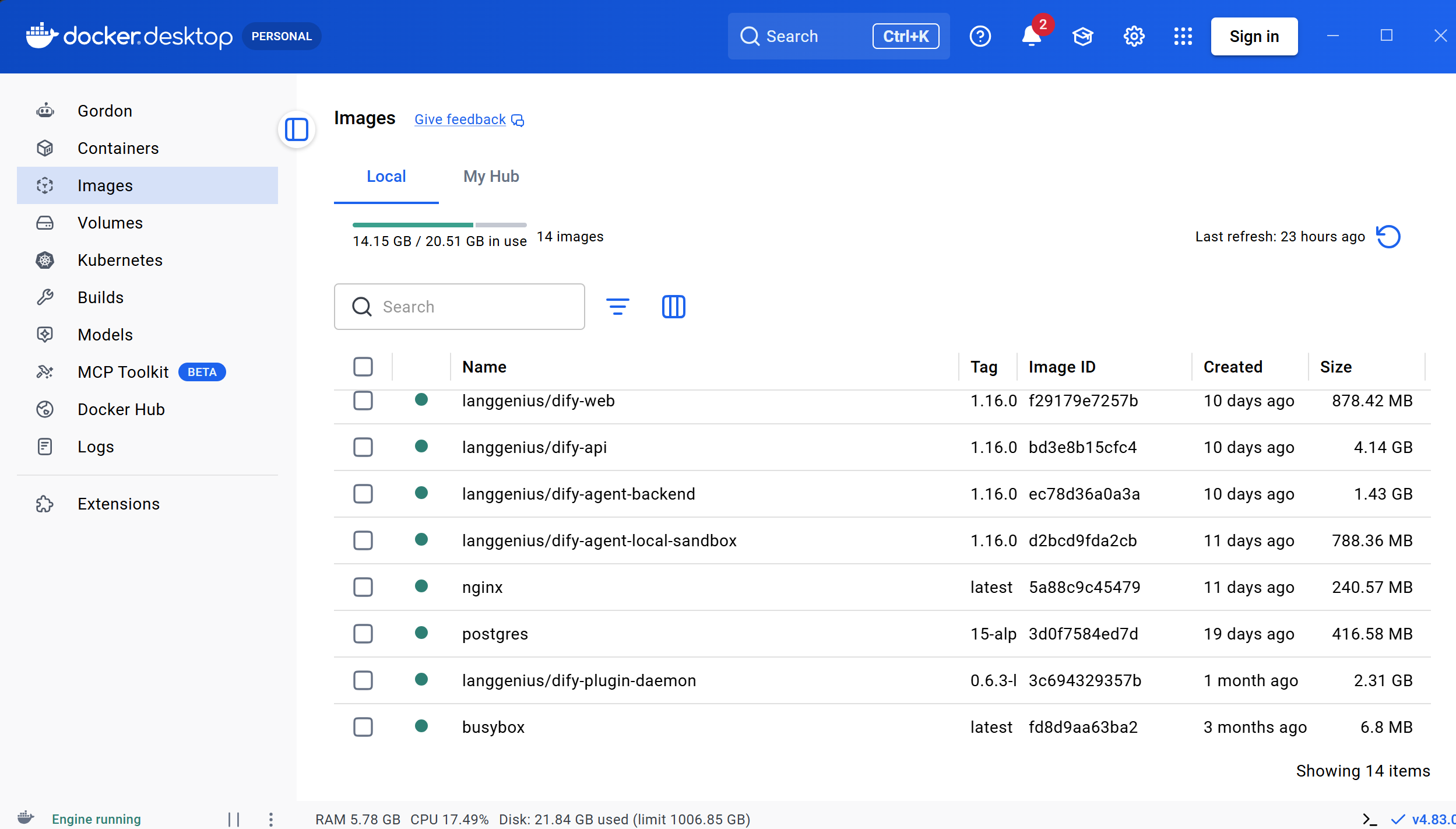Tick the busybox image checkbox
Viewport: 1456px width, 829px height.
363,727
